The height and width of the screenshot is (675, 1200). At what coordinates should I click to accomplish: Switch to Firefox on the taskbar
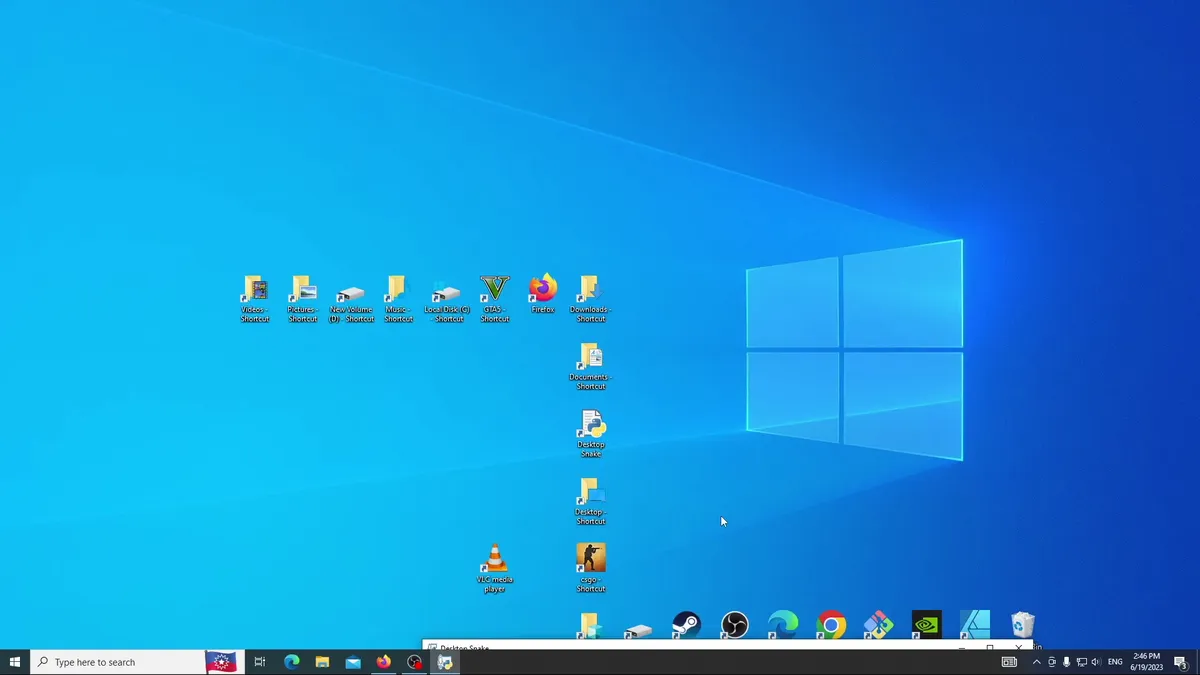384,662
